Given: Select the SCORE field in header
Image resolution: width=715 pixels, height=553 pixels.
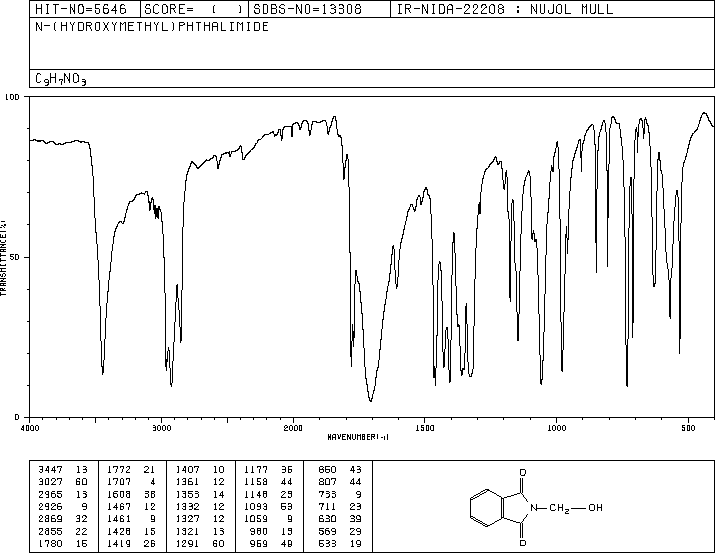Looking at the screenshot, I should [194, 9].
